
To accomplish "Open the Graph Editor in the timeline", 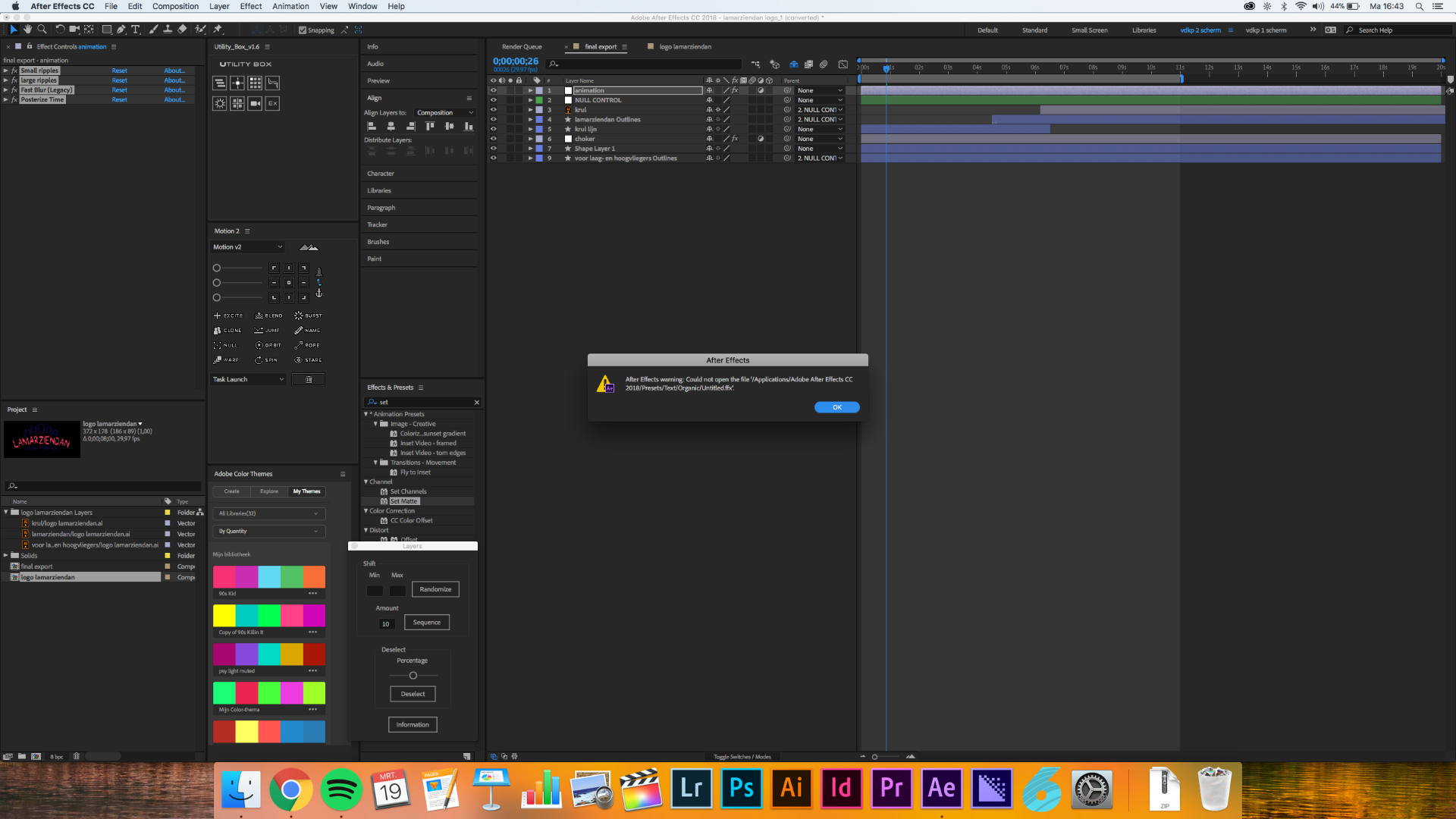I will [843, 64].
